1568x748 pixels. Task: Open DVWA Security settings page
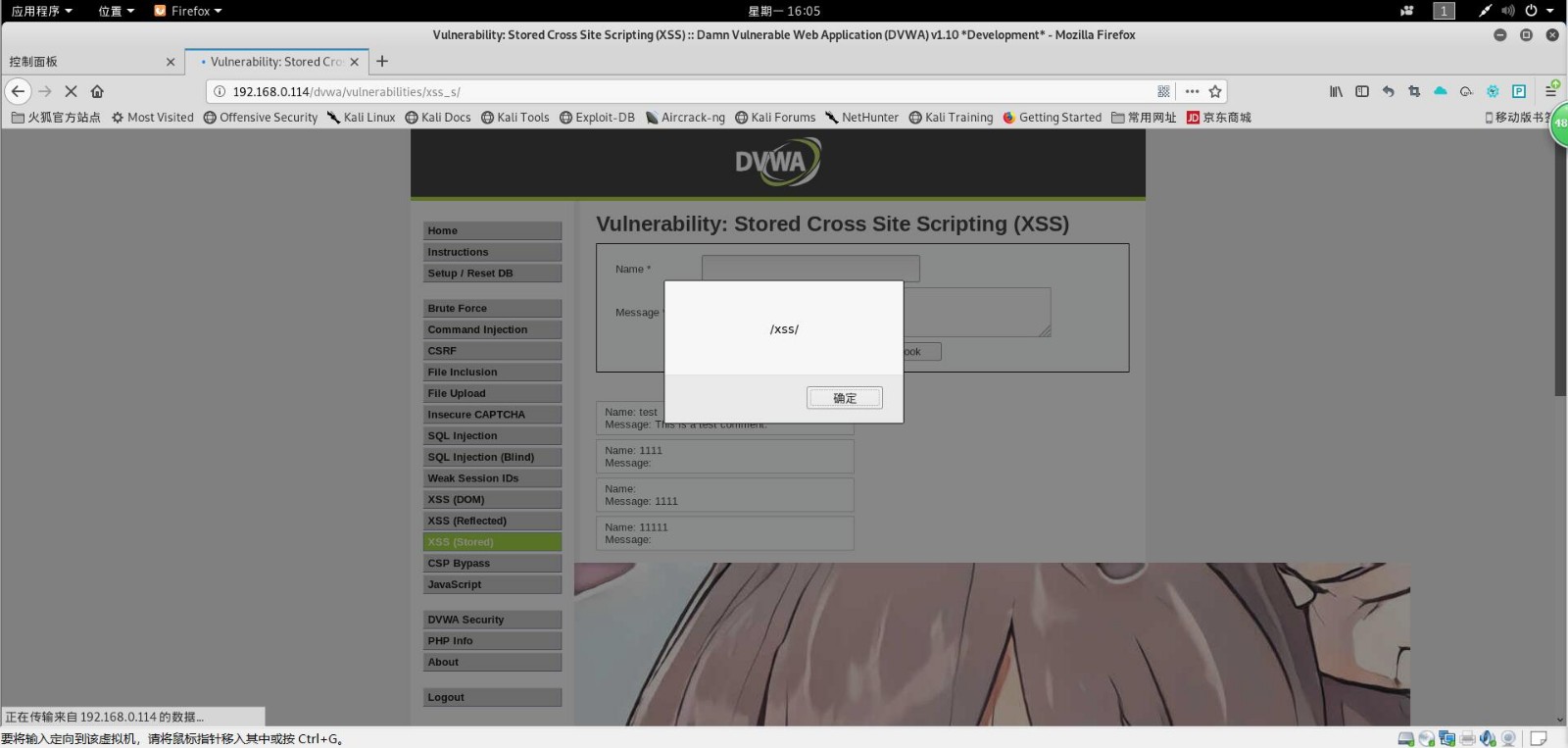[493, 620]
